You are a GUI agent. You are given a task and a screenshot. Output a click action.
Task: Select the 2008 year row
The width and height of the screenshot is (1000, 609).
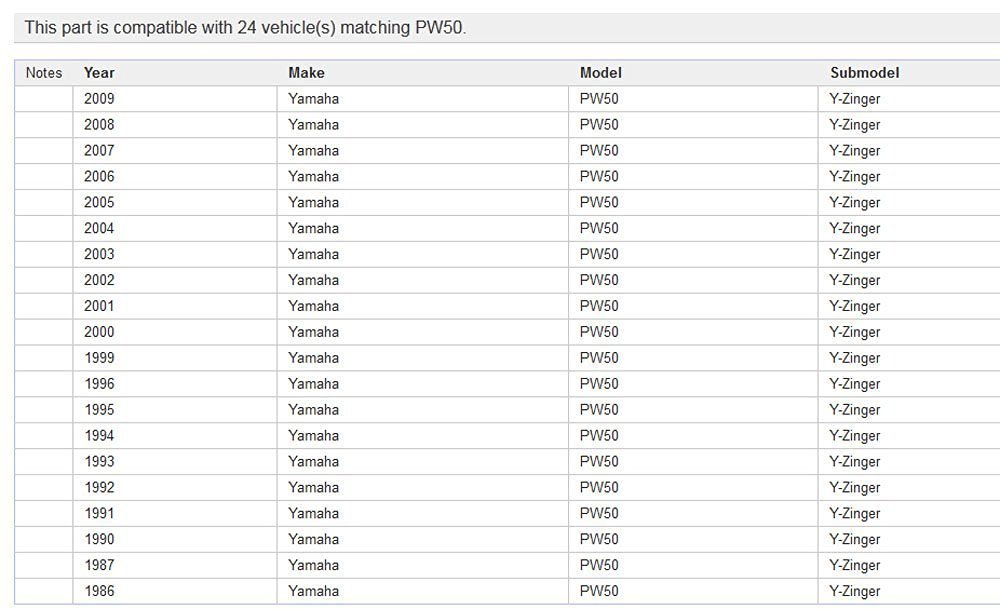point(99,125)
